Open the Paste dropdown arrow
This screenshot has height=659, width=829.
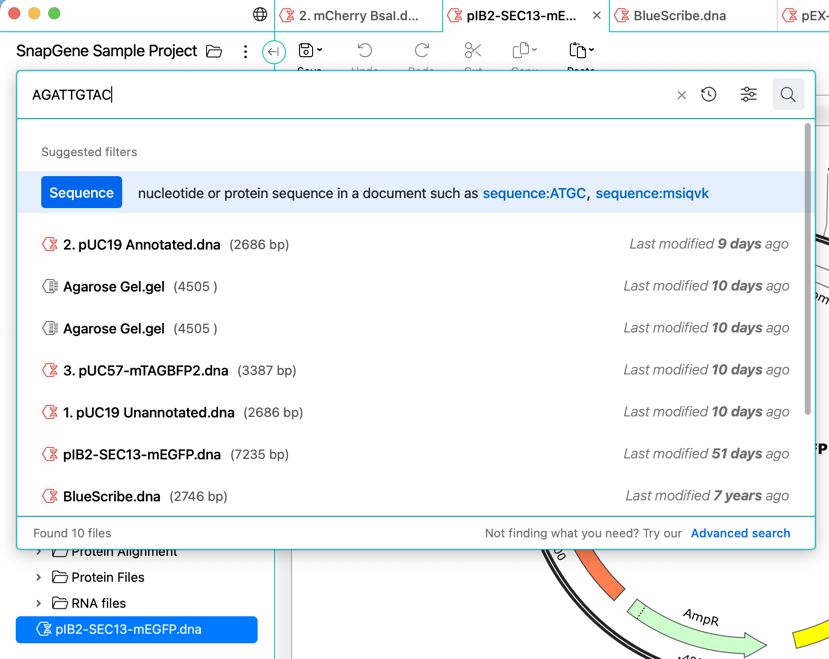591,50
